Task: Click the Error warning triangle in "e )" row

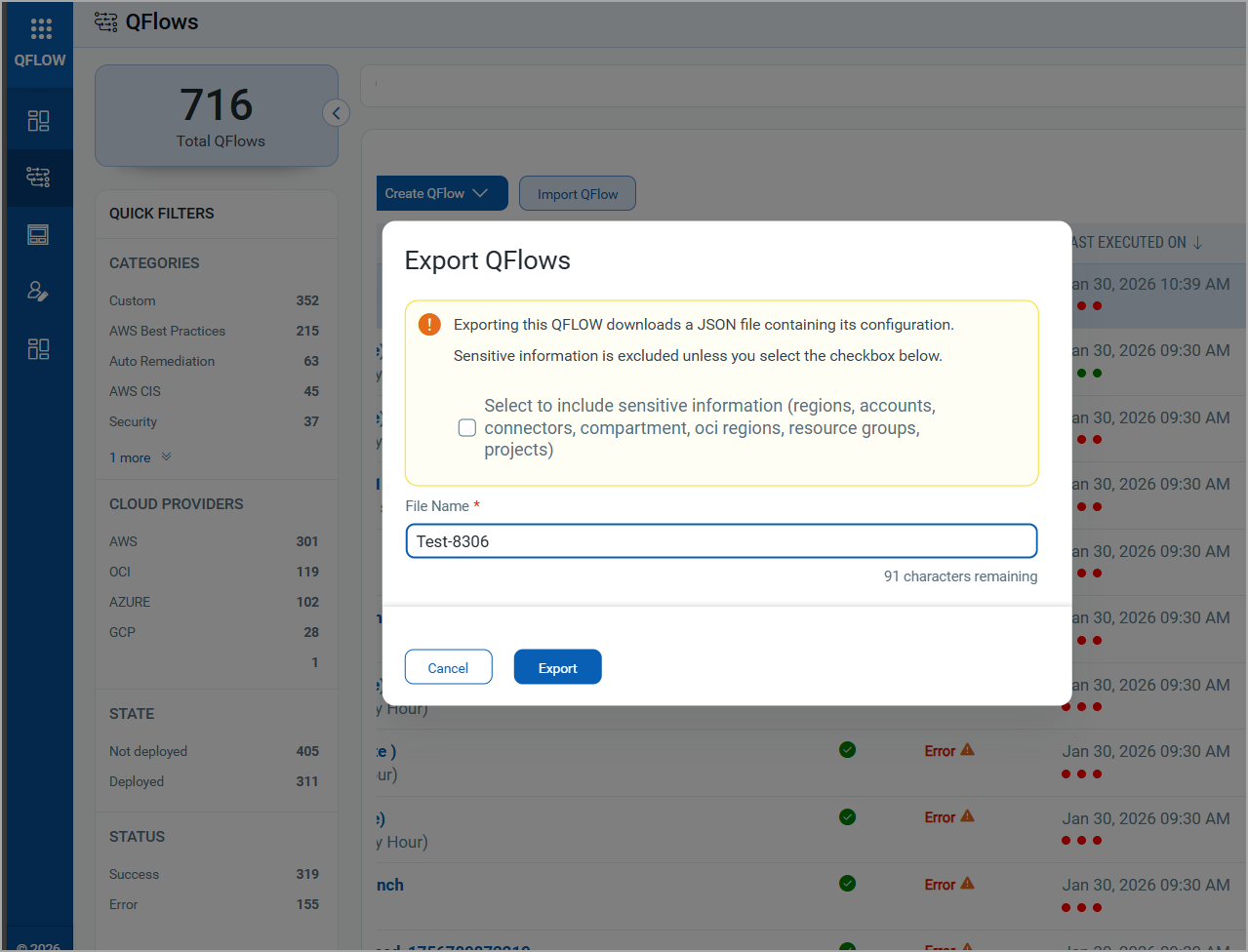Action: tap(967, 750)
